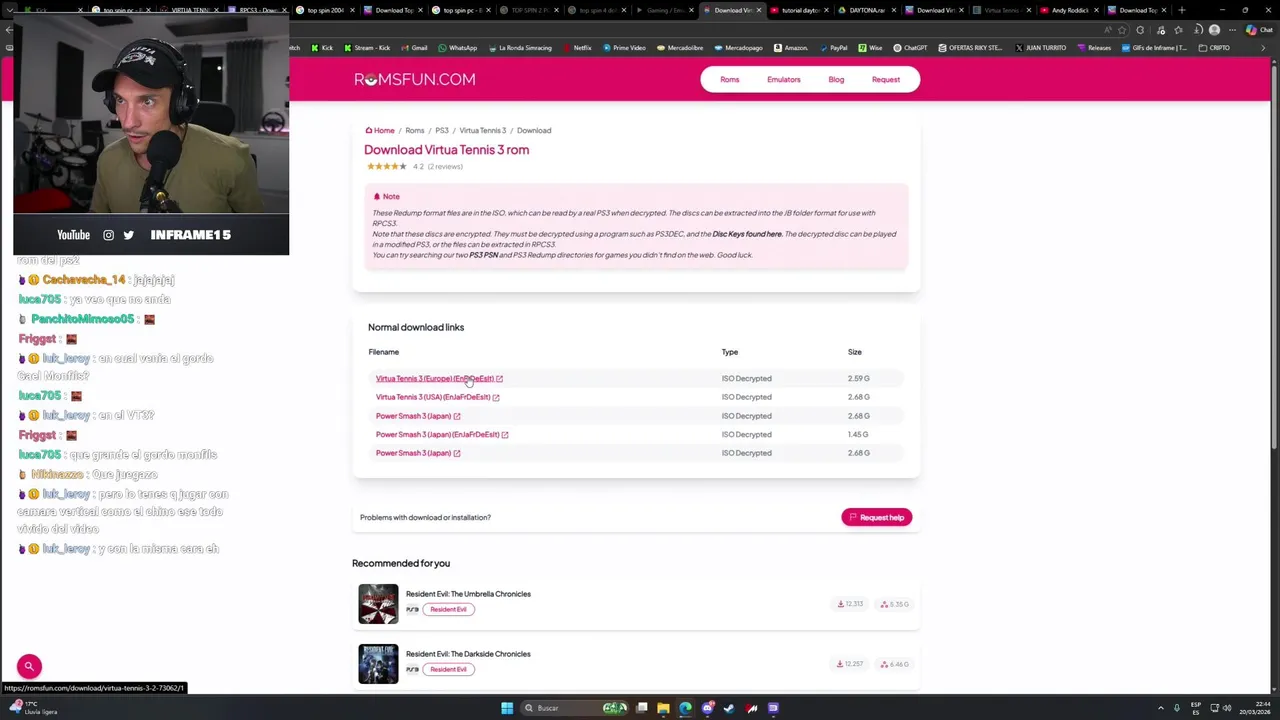Open the Gmail bookmark
The image size is (1280, 720).
pos(414,48)
